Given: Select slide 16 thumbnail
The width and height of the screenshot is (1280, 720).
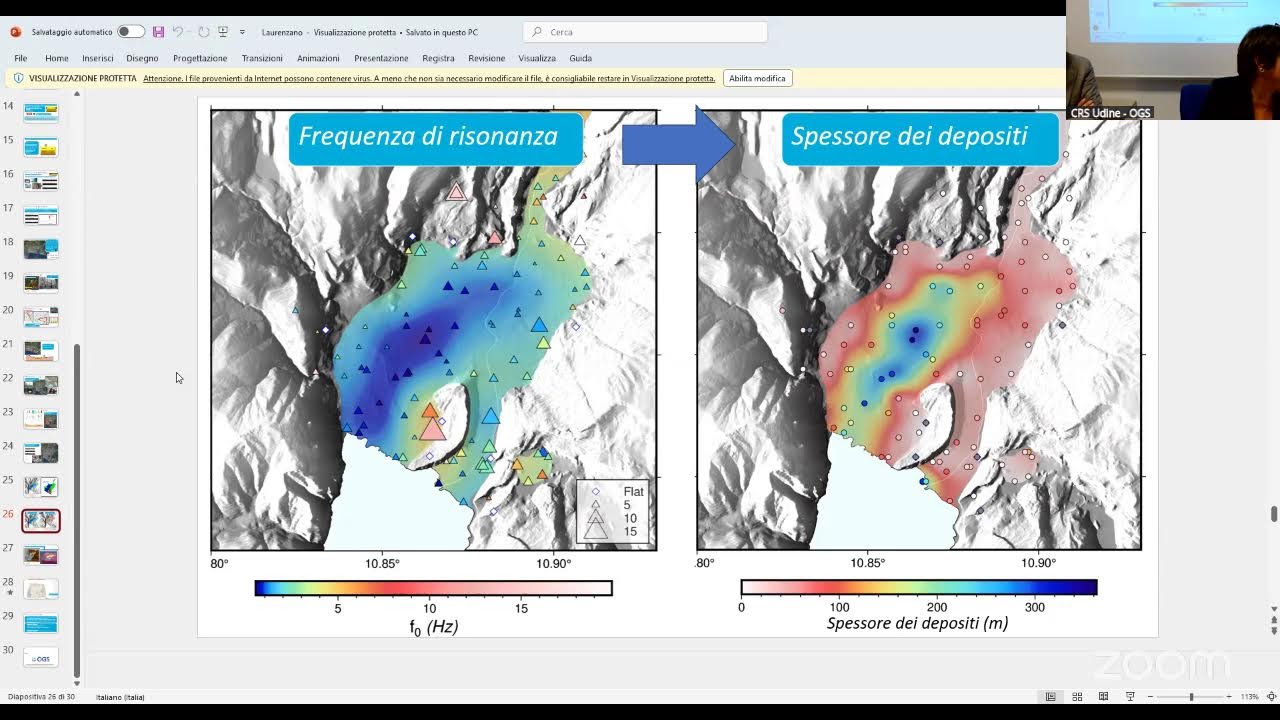Looking at the screenshot, I should point(41,181).
